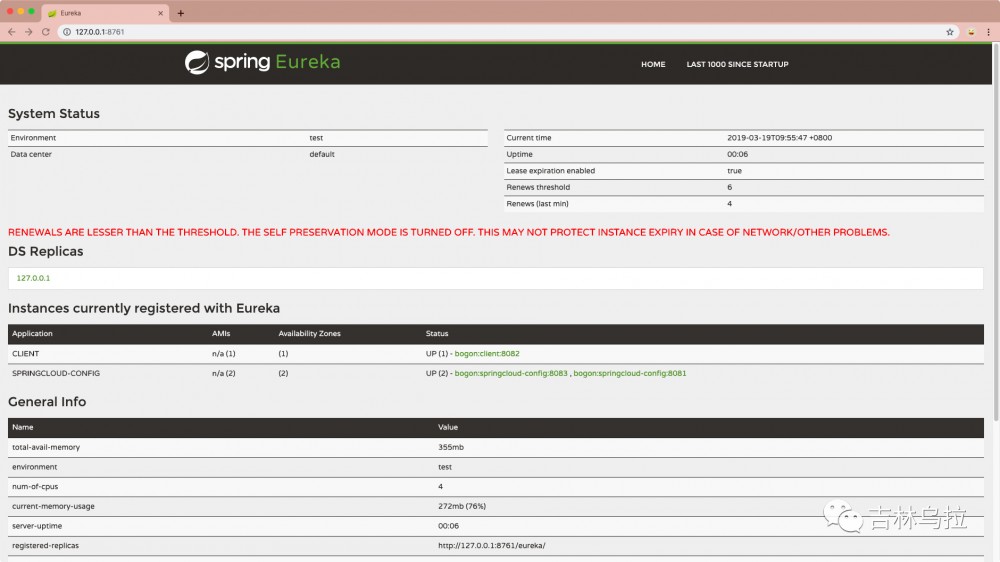1000x562 pixels.
Task: Open the 127.0.0.1 DS replica link
Action: 33,278
